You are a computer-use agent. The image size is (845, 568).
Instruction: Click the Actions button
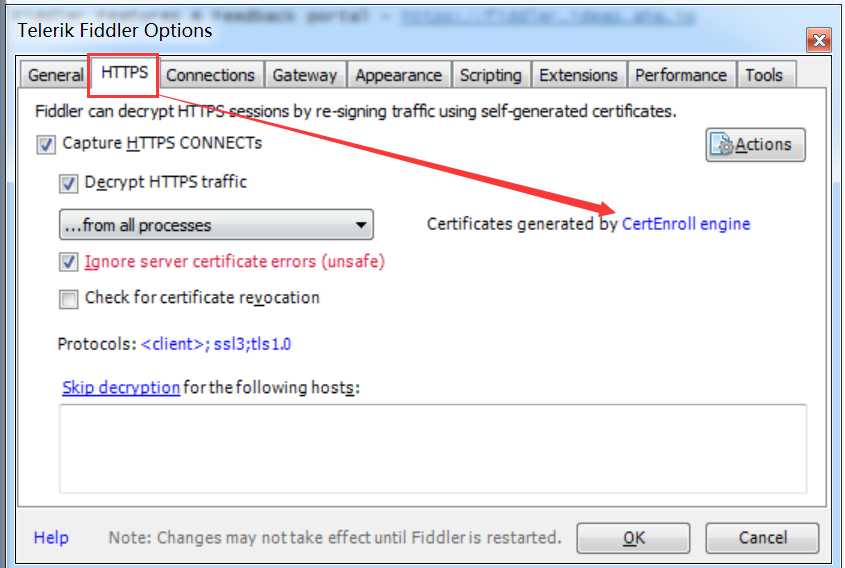click(x=755, y=144)
